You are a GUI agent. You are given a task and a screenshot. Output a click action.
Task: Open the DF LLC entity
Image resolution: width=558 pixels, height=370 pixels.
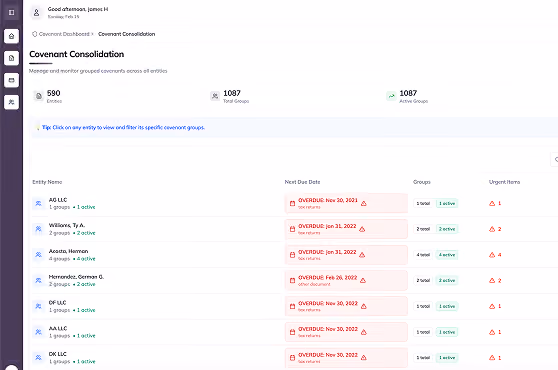tap(57, 303)
